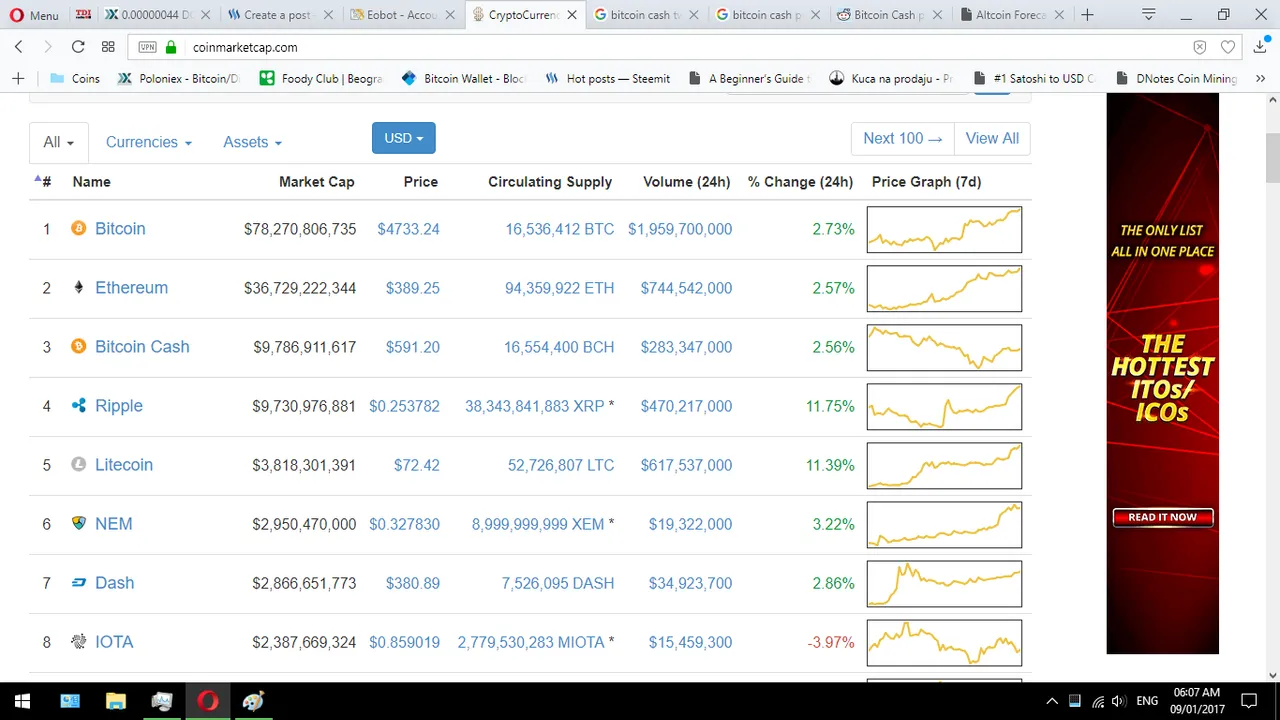The height and width of the screenshot is (720, 1280).
Task: Show hidden system tray icons
Action: [x=1052, y=701]
